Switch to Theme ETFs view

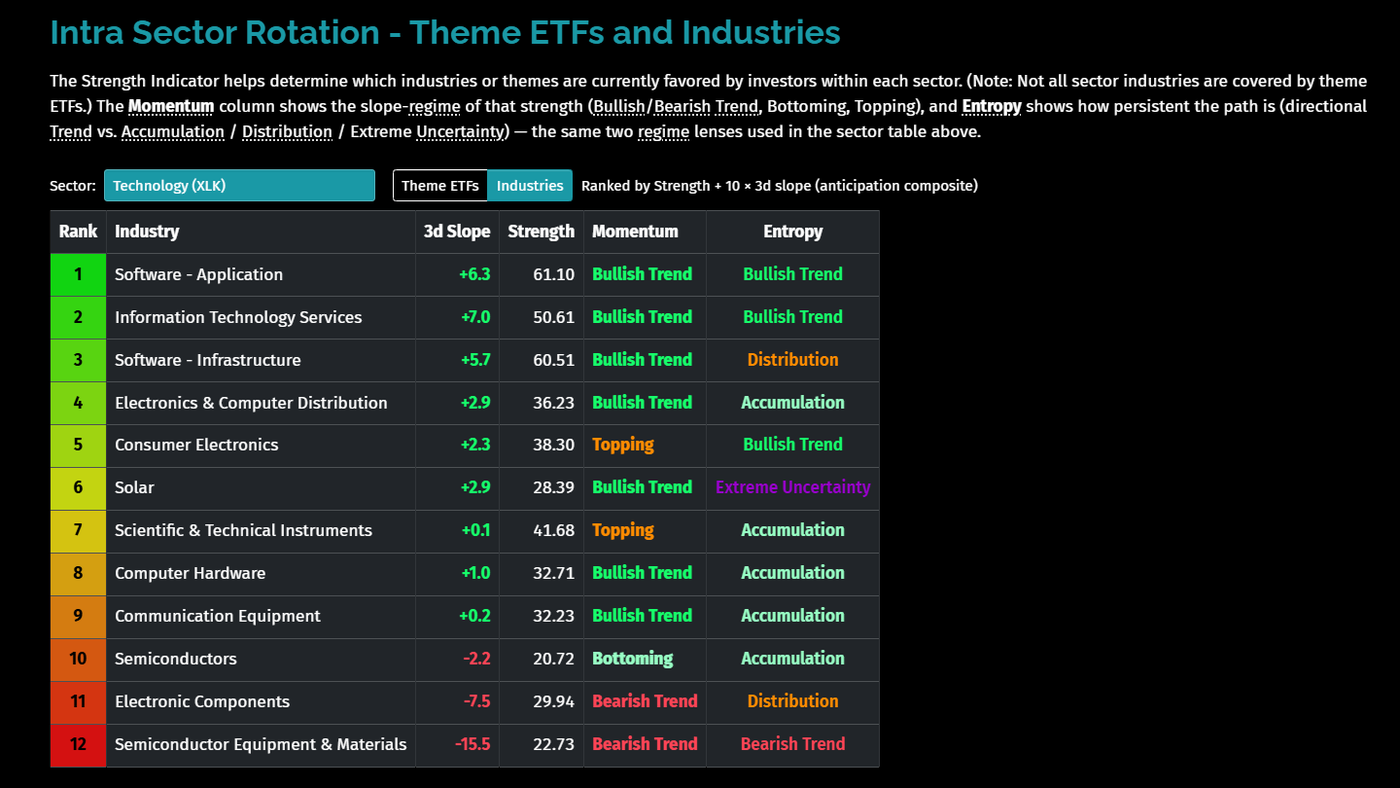tap(440, 185)
